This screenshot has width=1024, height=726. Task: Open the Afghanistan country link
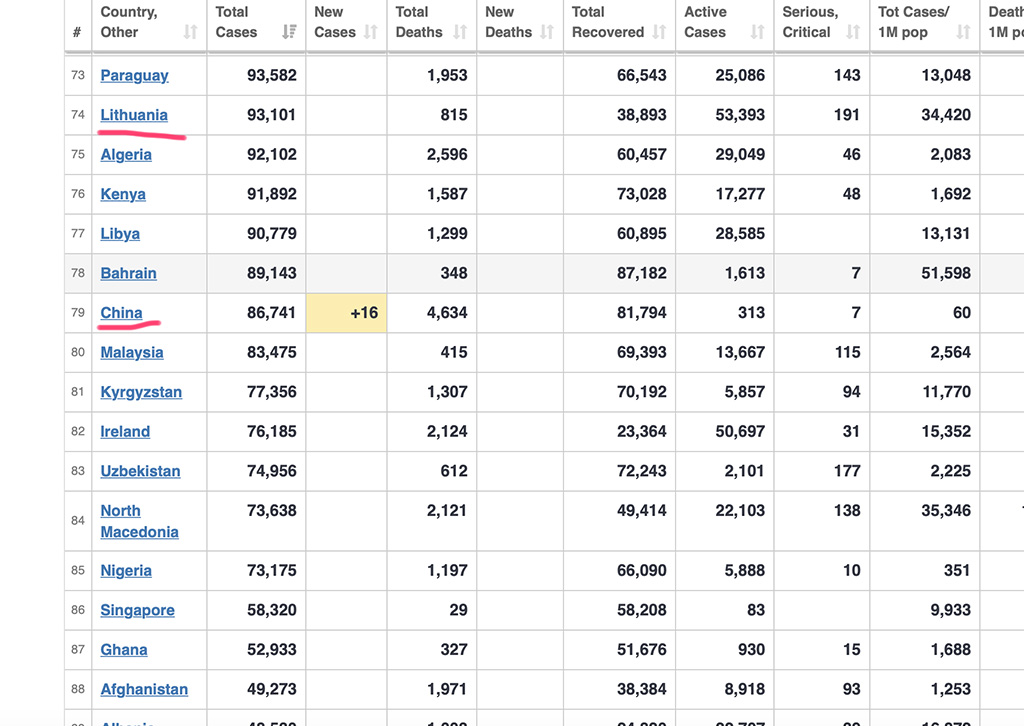coord(144,689)
